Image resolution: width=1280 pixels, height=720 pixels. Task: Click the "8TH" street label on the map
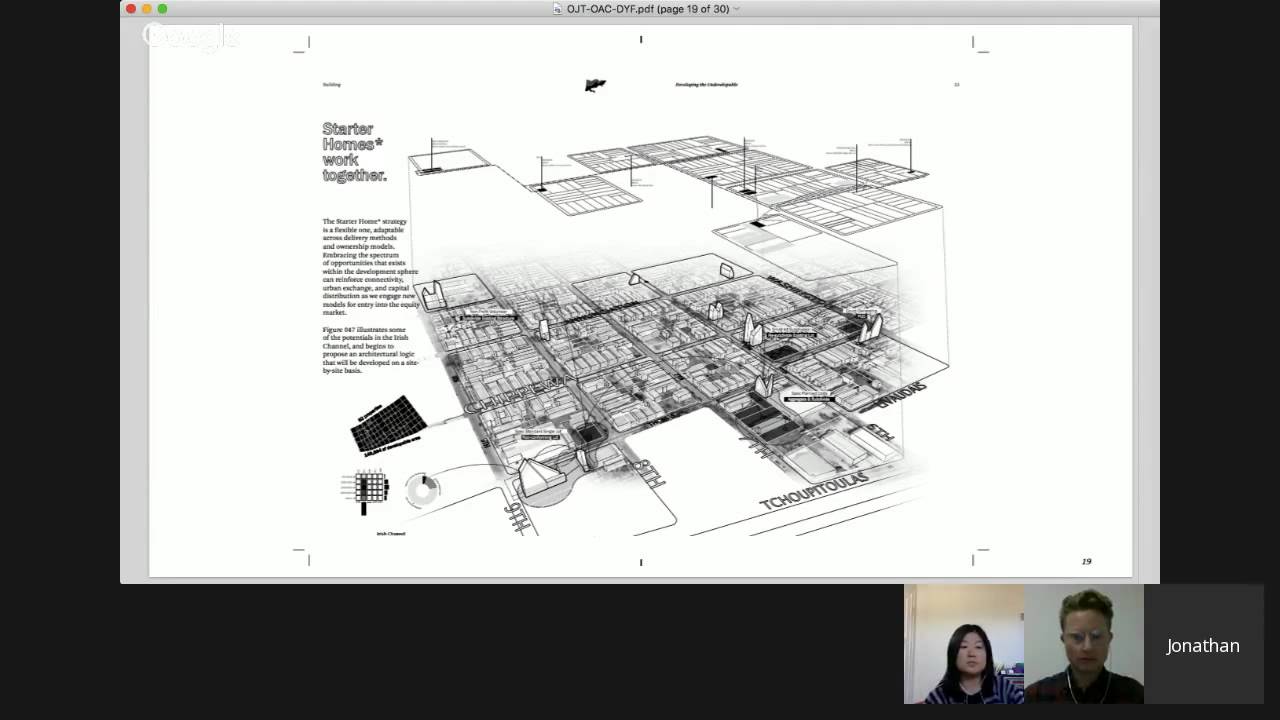[648, 472]
